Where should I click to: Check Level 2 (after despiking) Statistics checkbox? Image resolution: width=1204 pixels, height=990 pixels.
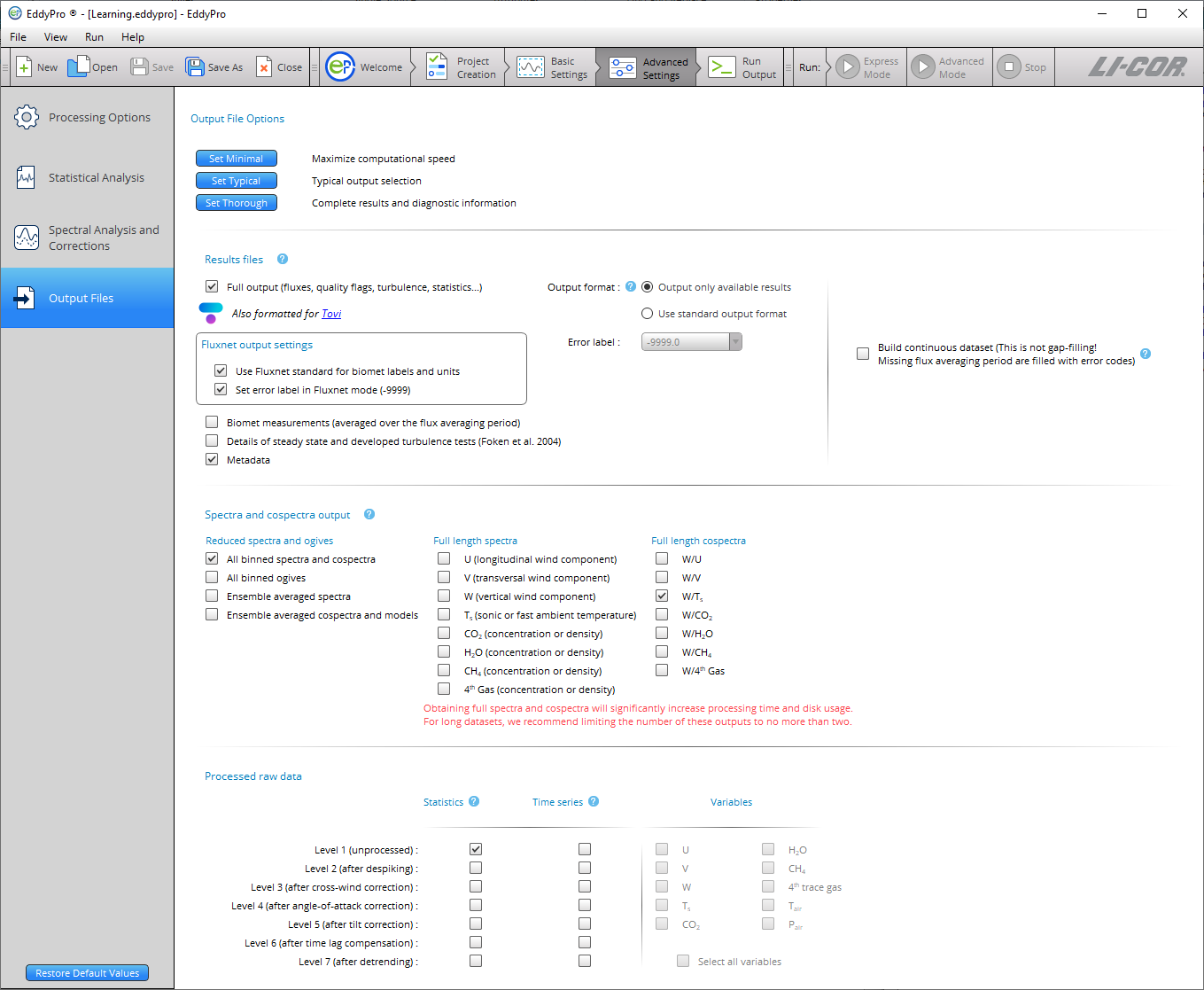(x=476, y=868)
